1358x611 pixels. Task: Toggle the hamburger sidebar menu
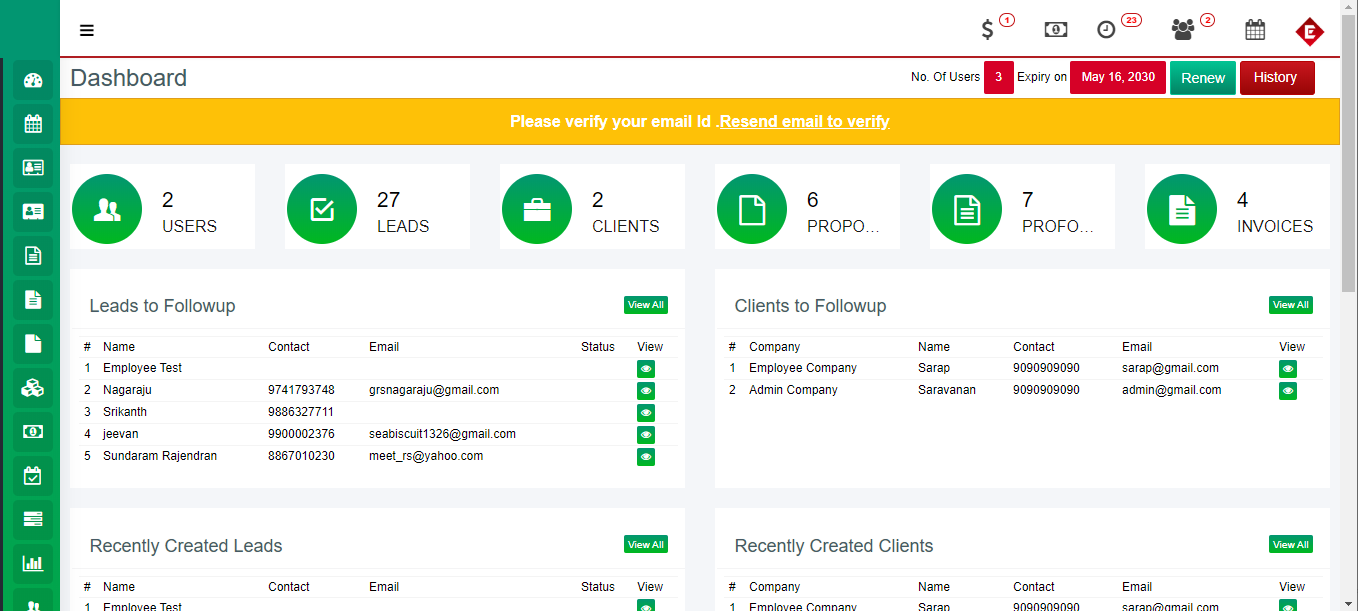(x=87, y=30)
